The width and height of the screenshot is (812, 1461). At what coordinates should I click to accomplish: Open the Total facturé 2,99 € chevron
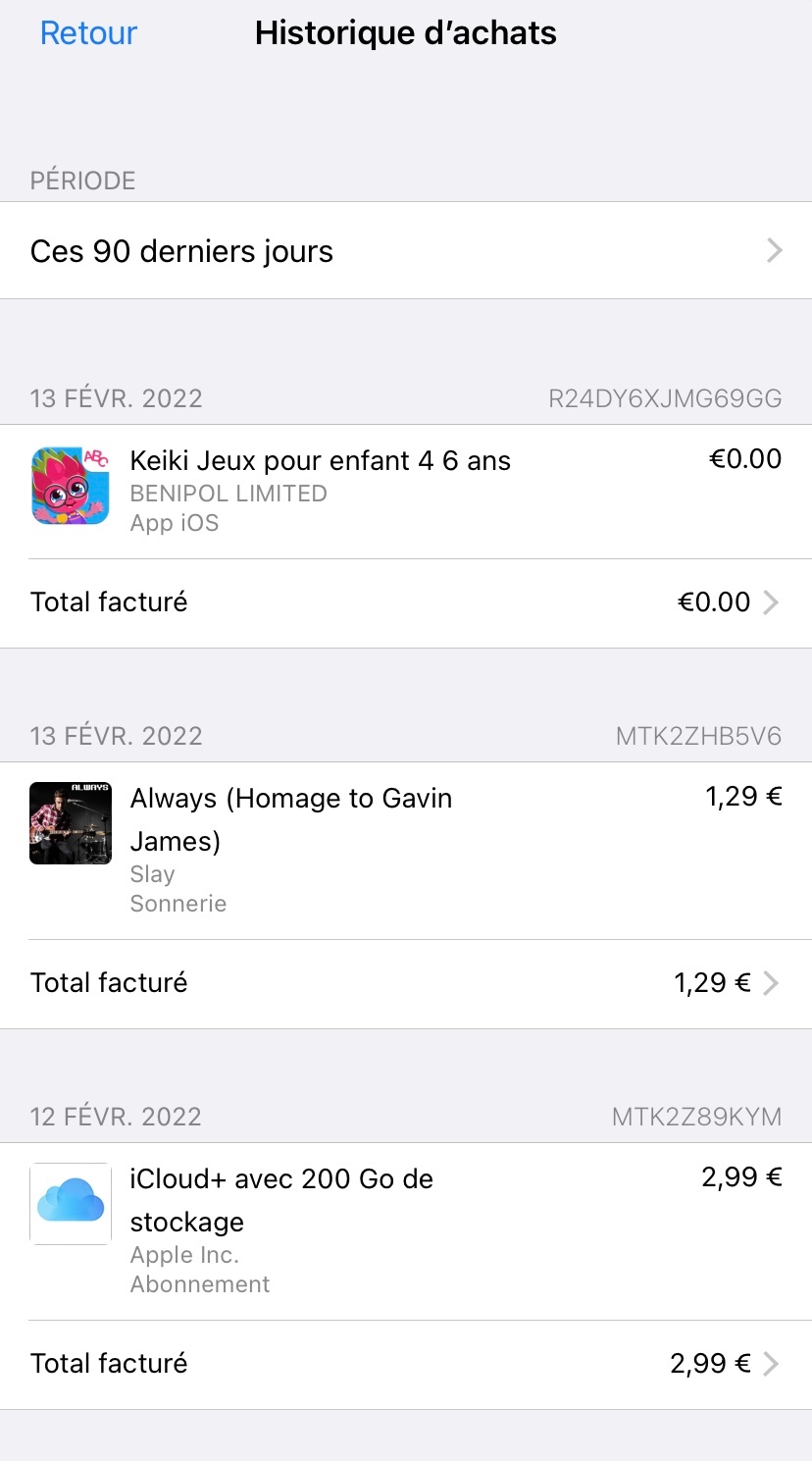[x=771, y=1364]
